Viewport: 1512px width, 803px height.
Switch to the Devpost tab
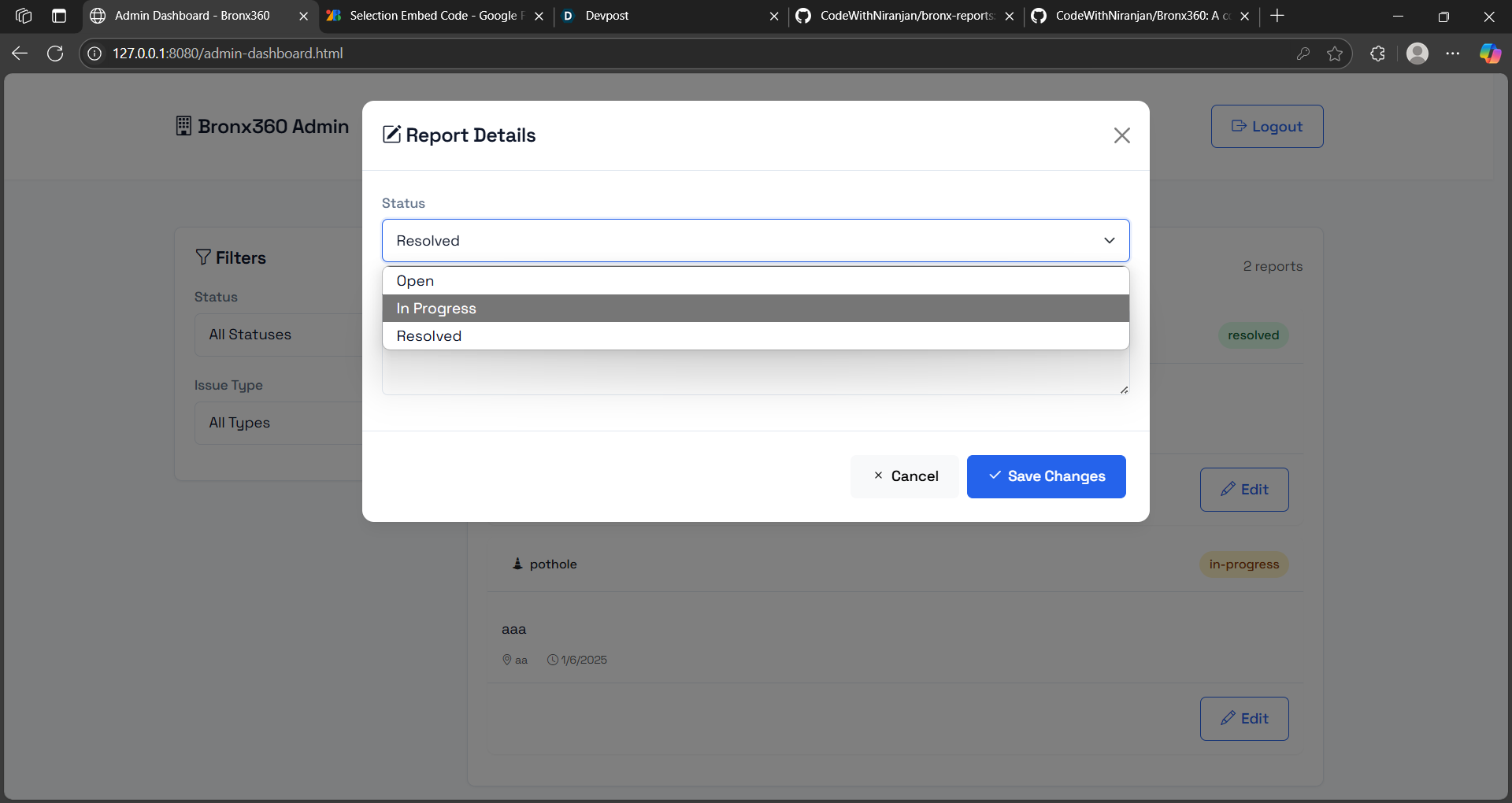coord(671,16)
